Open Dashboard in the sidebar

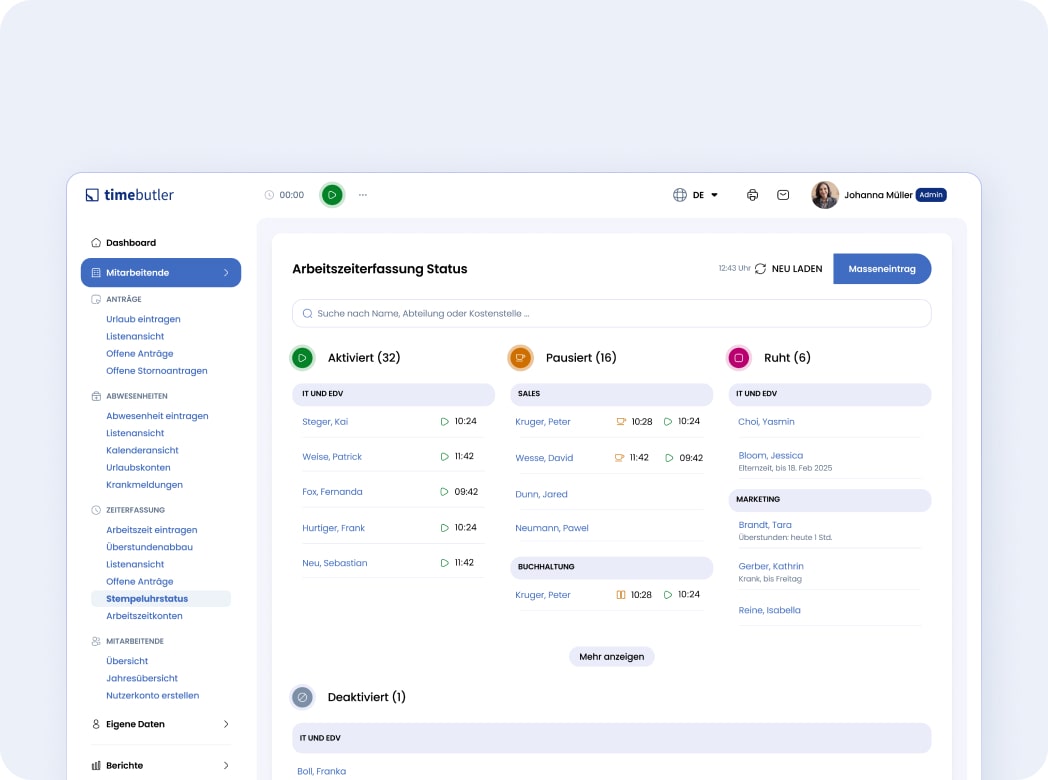(x=131, y=243)
